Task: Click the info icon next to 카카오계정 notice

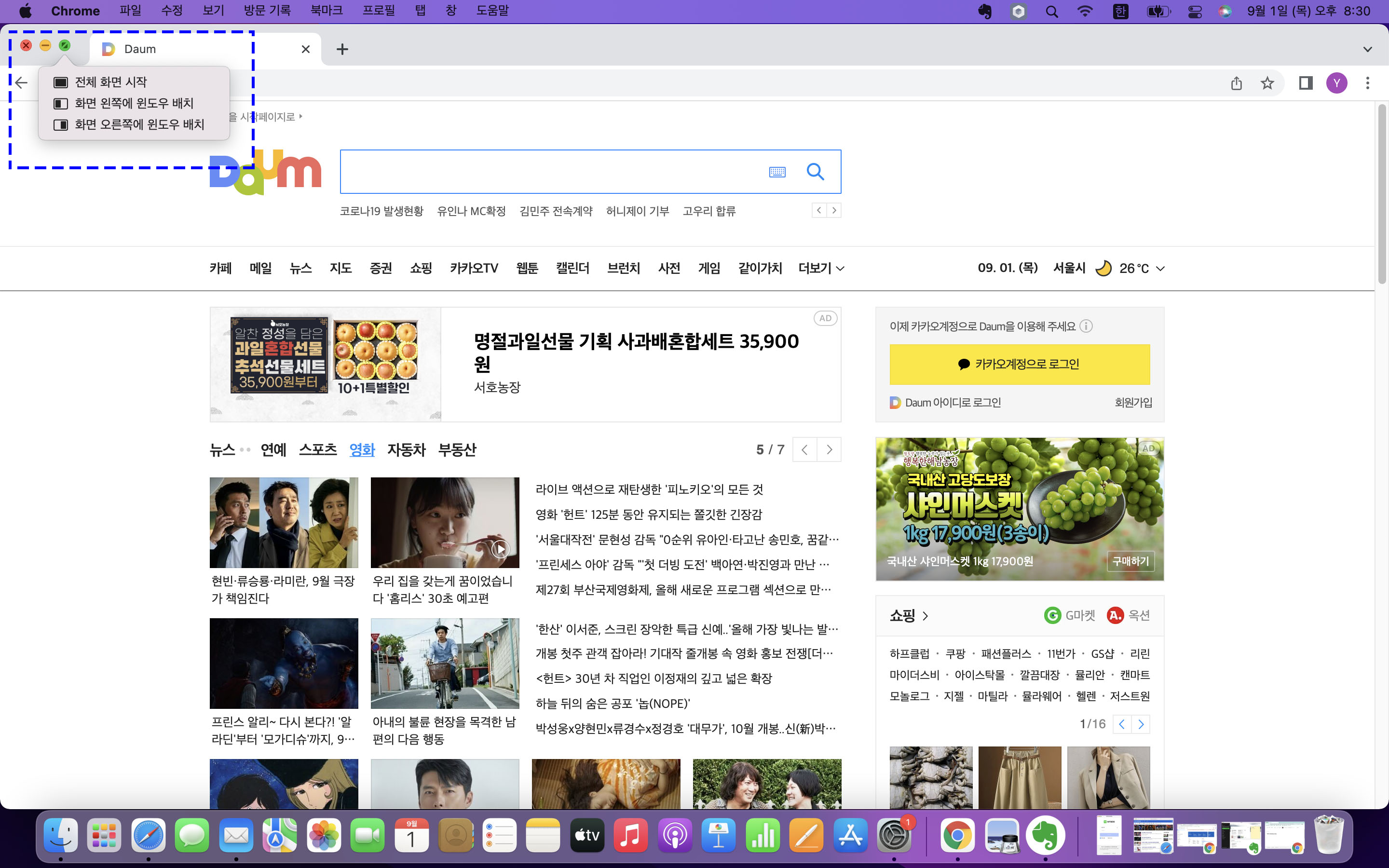Action: [1086, 326]
